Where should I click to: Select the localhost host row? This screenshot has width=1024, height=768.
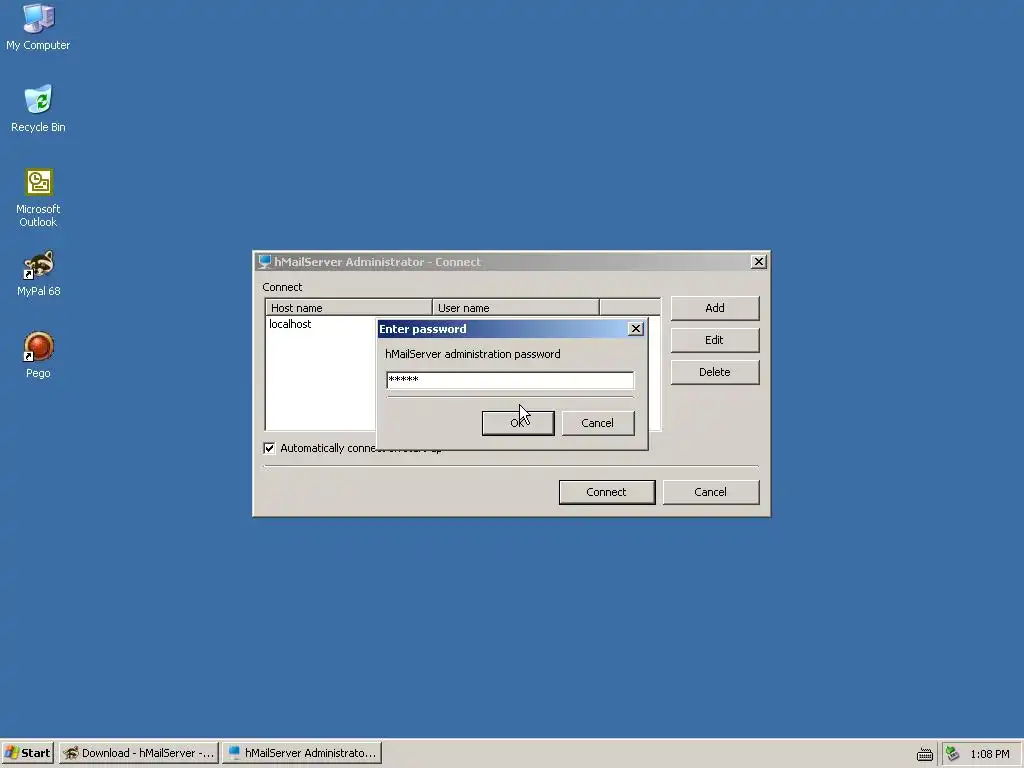[321, 325]
